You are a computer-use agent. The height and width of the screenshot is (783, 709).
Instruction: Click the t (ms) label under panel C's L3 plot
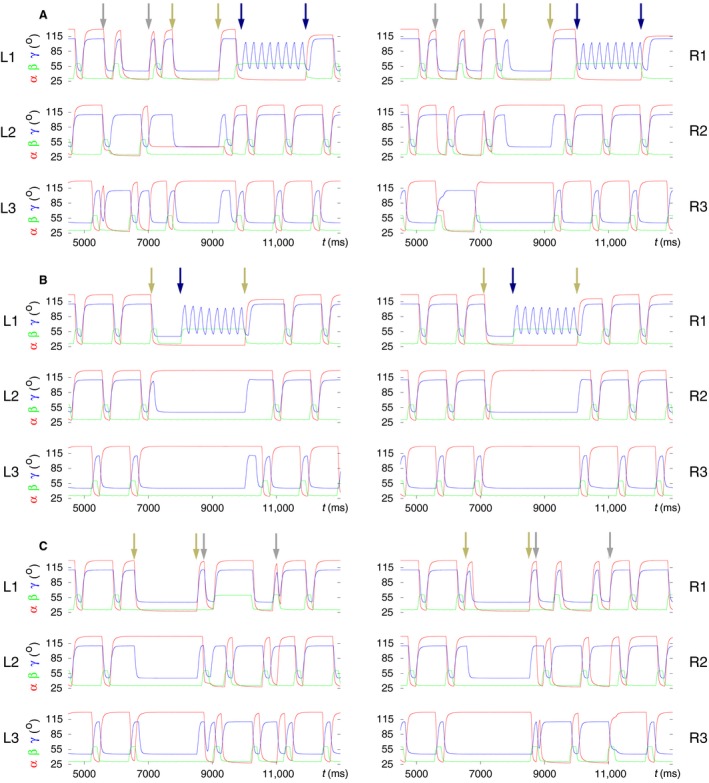coord(335,774)
